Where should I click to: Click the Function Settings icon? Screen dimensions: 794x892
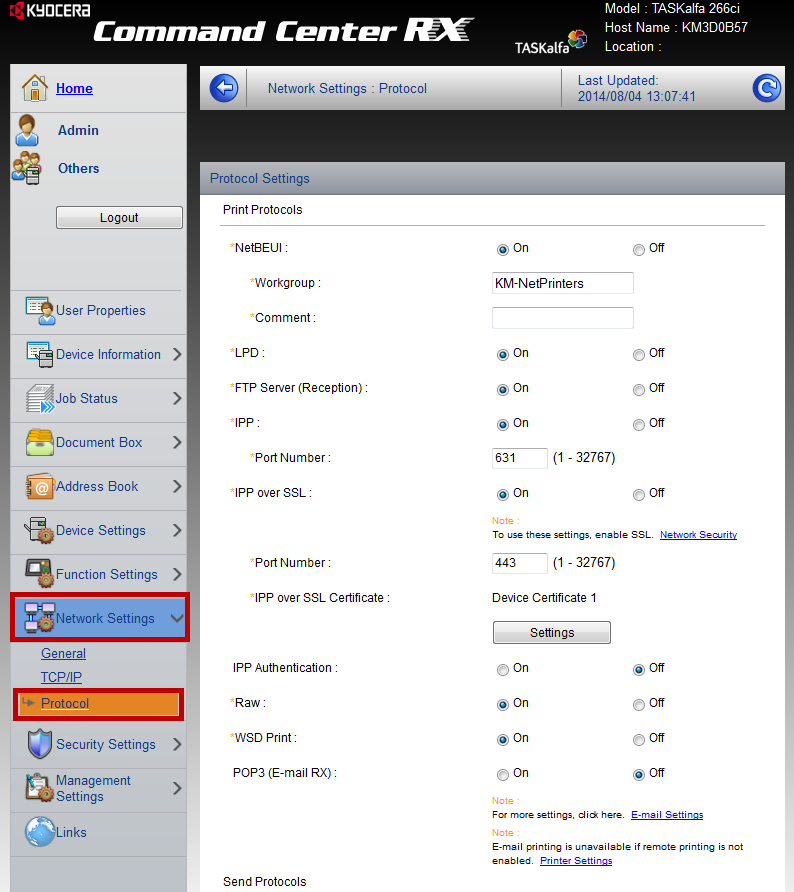click(40, 573)
